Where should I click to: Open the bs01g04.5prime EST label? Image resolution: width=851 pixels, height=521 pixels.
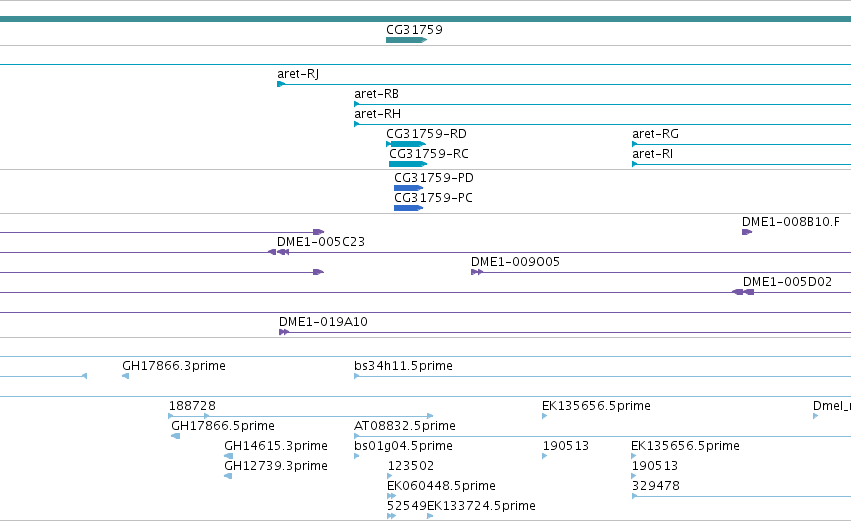(403, 446)
